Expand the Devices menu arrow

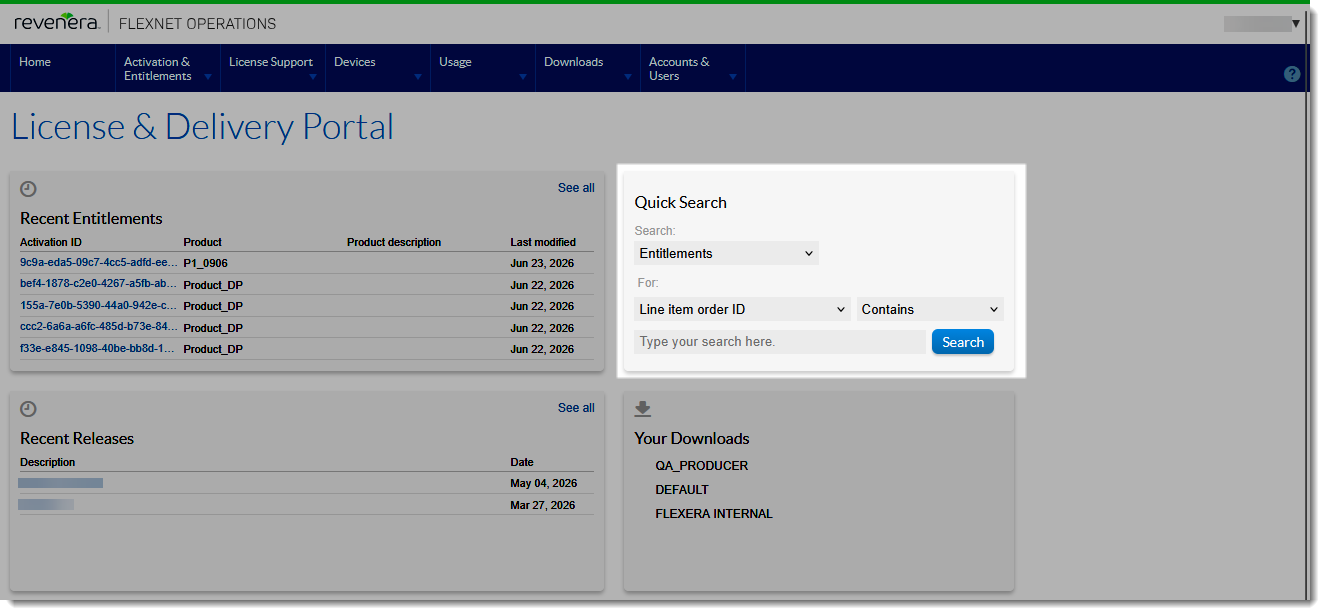(x=418, y=77)
